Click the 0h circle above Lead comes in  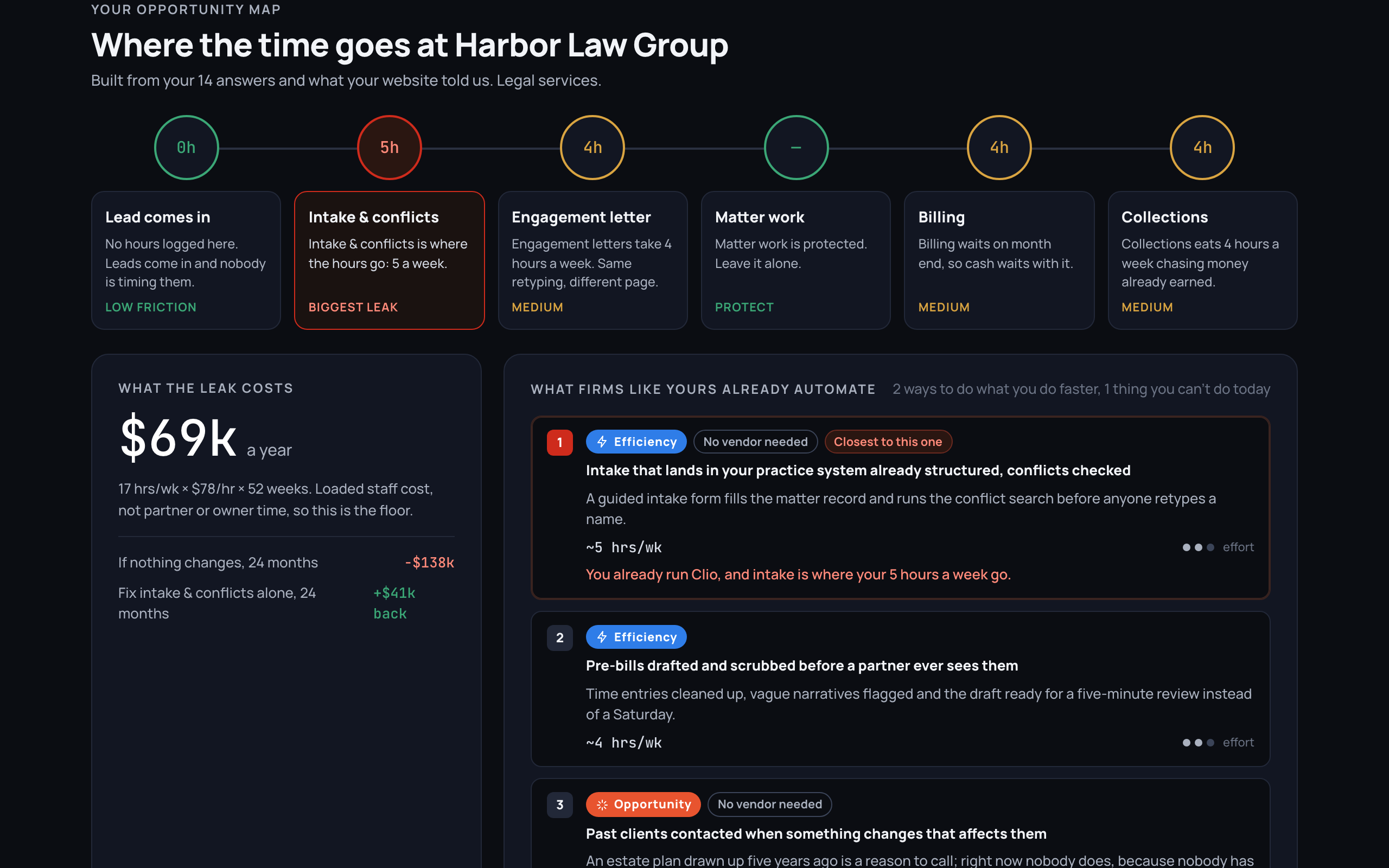click(x=186, y=148)
